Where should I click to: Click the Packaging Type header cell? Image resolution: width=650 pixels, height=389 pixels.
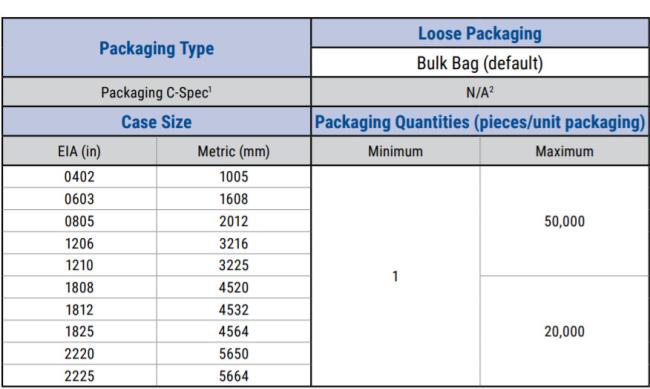coord(157,48)
